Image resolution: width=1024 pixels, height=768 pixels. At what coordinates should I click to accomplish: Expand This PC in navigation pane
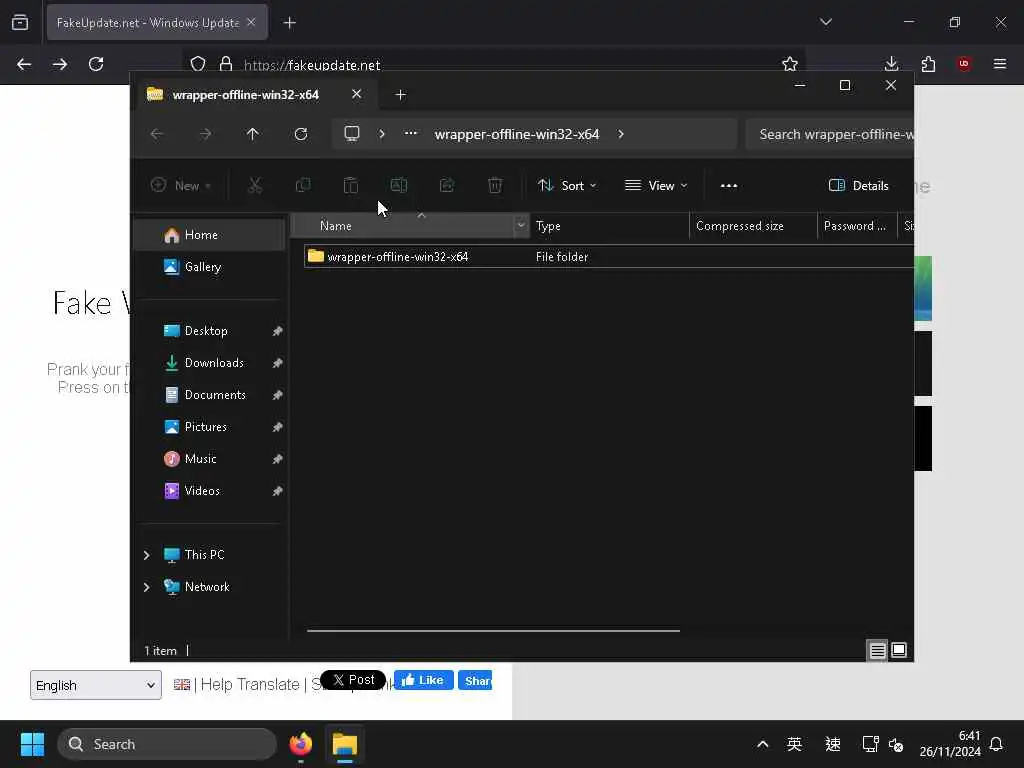(146, 555)
